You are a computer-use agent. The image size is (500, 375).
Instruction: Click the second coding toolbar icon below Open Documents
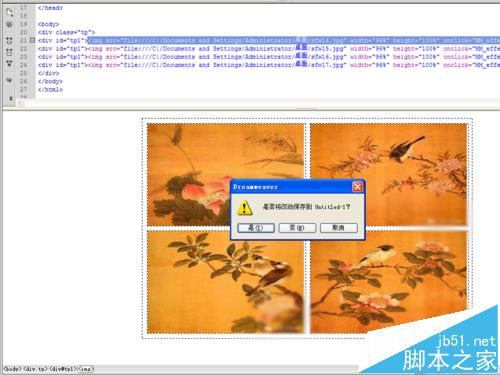point(9,24)
